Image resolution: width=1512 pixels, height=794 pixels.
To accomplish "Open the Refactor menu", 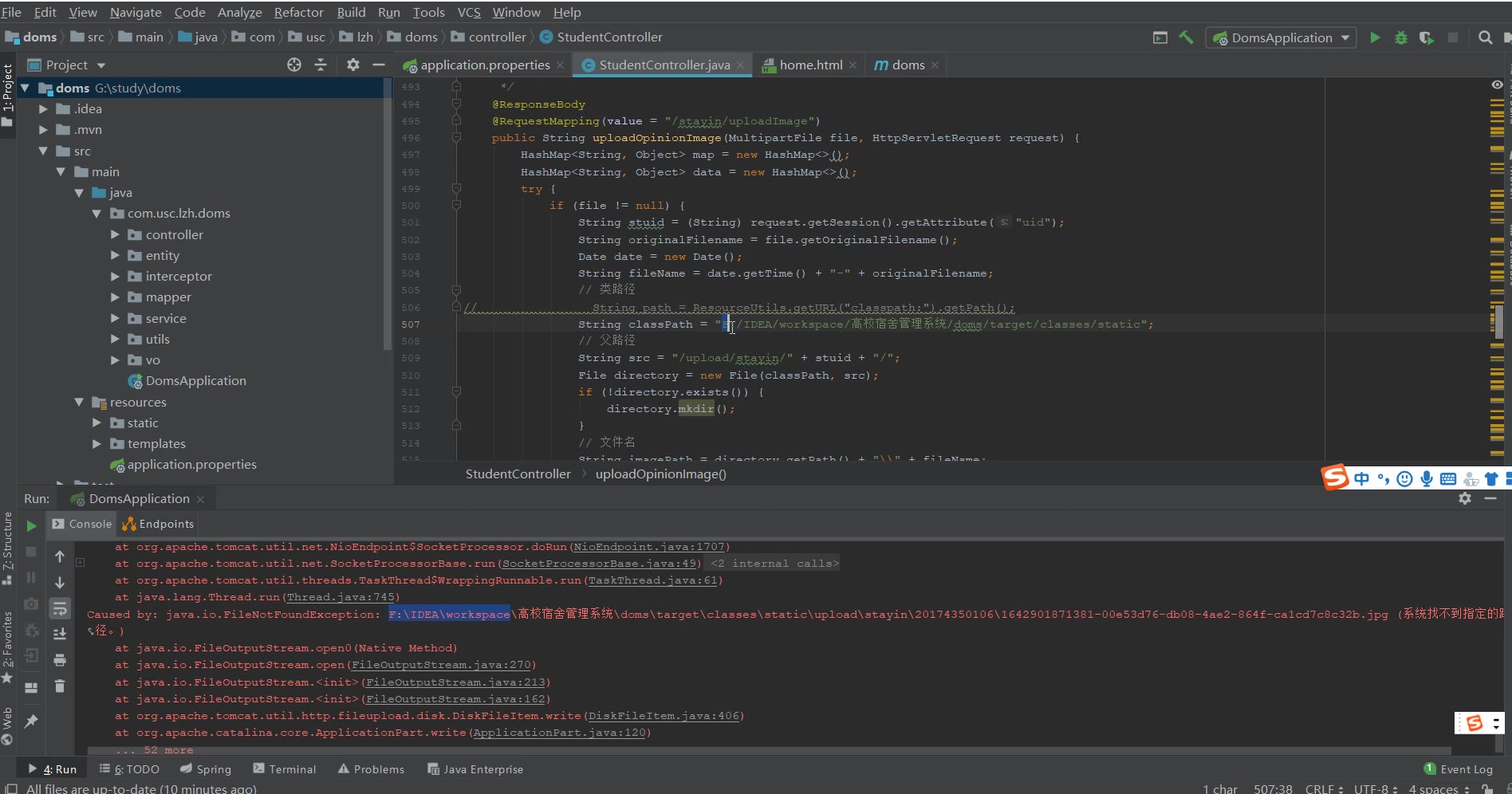I will (298, 12).
